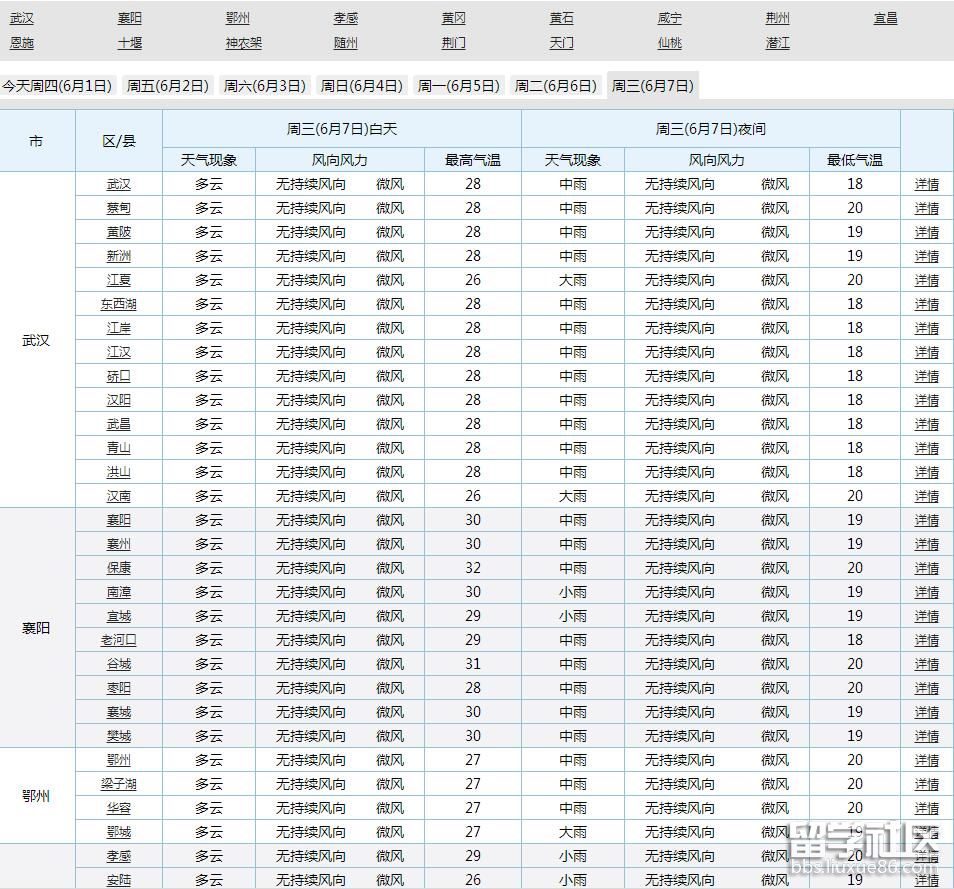Open the 东西湖 district forecast

pyautogui.click(x=120, y=304)
